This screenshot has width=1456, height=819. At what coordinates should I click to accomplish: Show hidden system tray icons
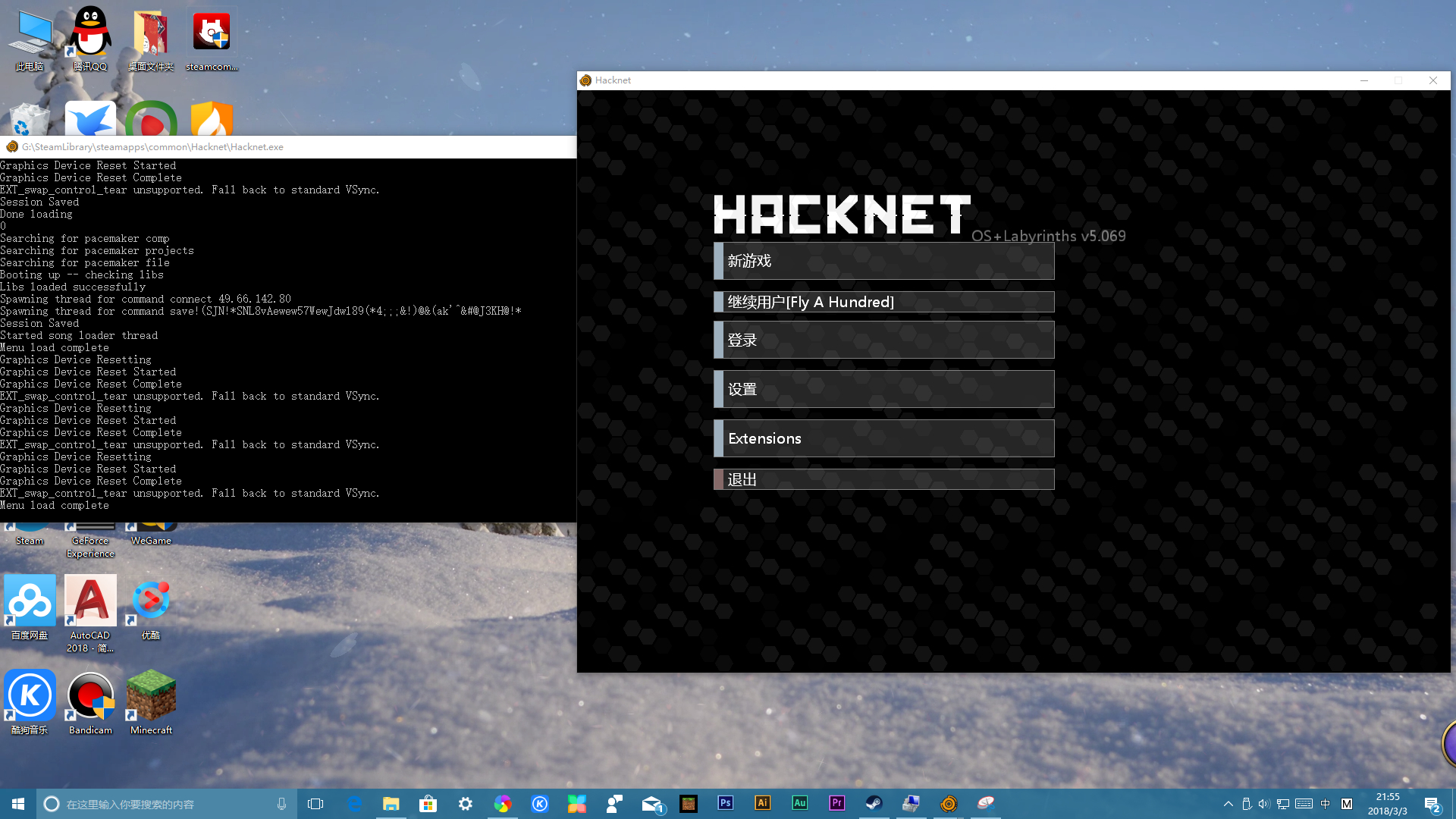click(x=1228, y=804)
